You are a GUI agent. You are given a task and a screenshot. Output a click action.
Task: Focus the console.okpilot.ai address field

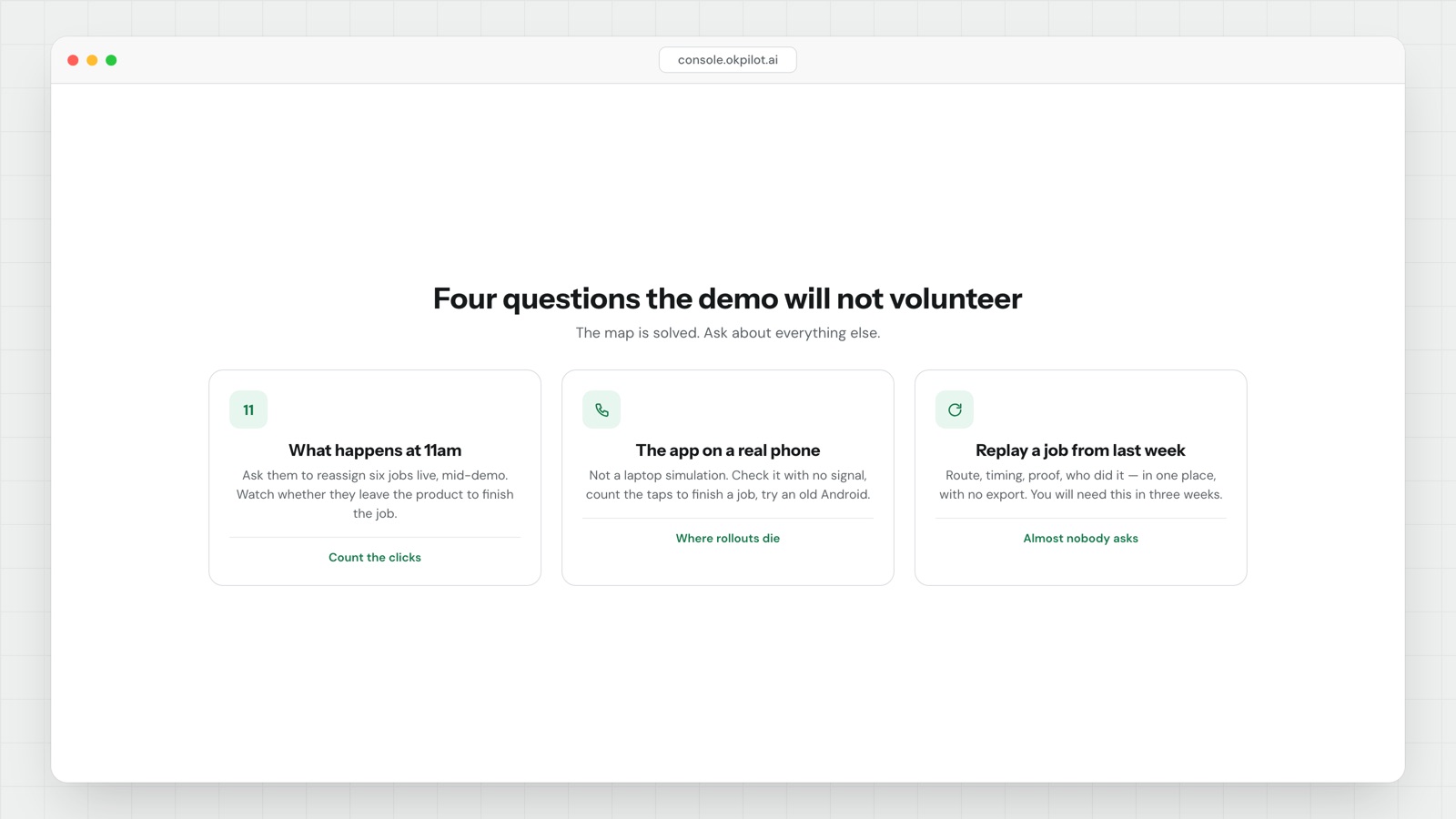click(728, 60)
